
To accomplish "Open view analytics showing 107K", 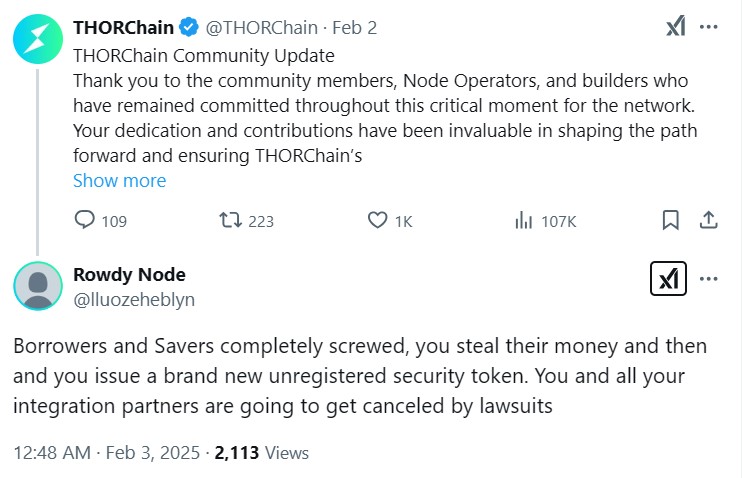I will tap(522, 220).
